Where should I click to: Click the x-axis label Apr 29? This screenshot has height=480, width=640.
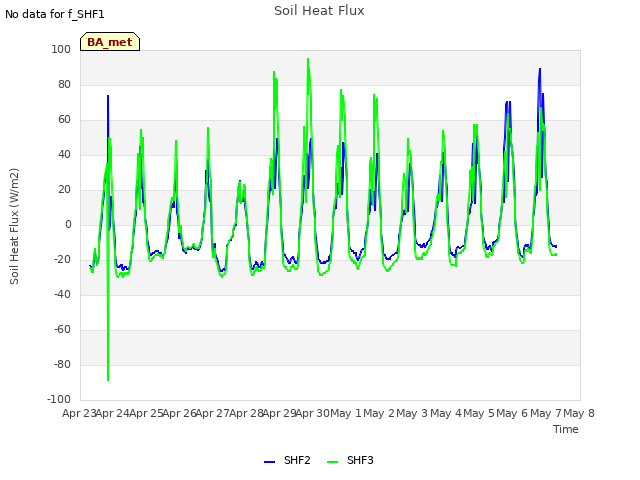(280, 413)
